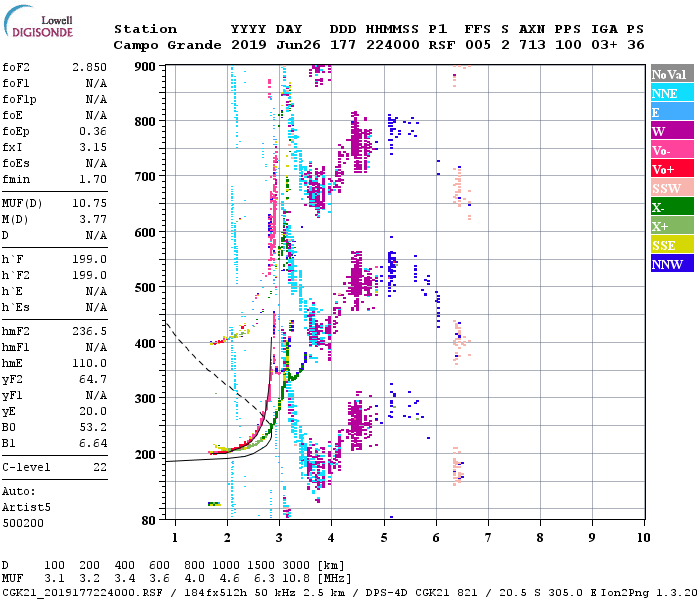The image size is (700, 600).
Task: Click the Lowell Digisonde logo
Action: pyautogui.click(x=38, y=21)
